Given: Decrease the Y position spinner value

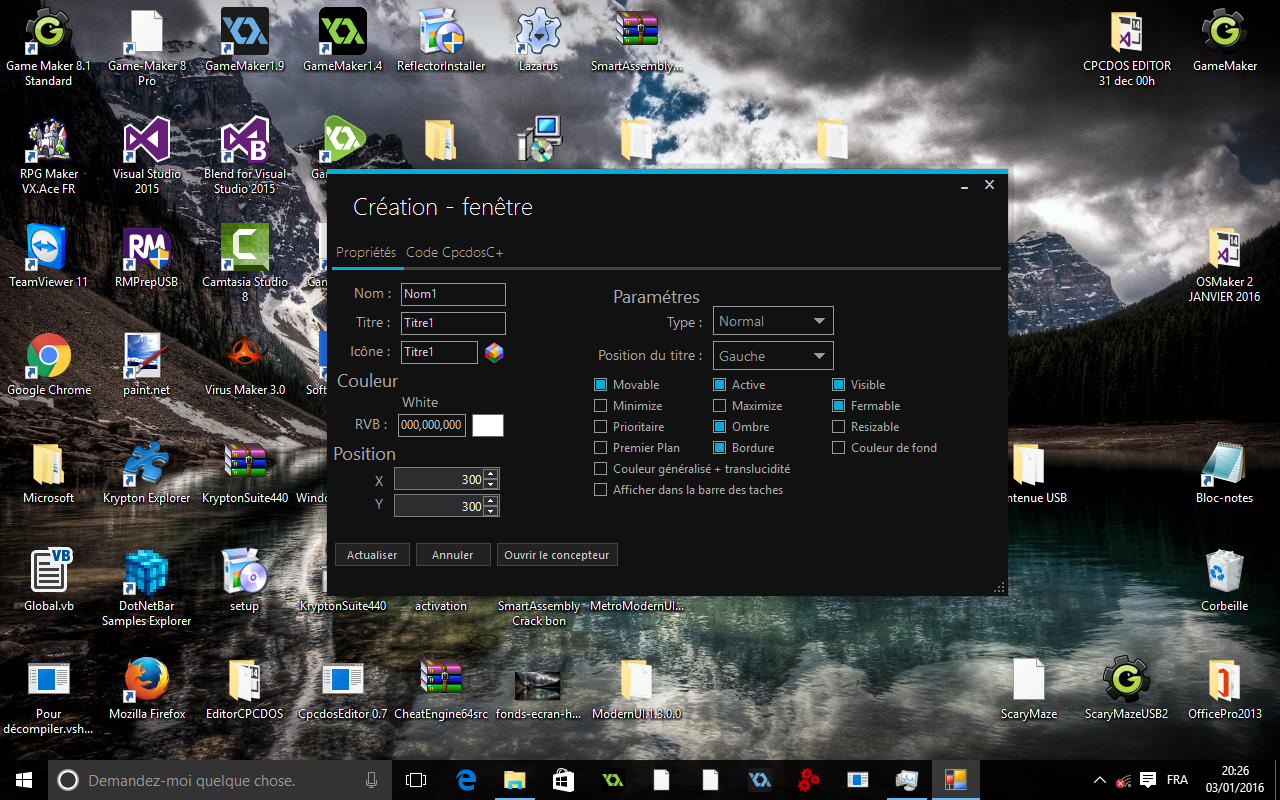Looking at the screenshot, I should click(x=490, y=511).
